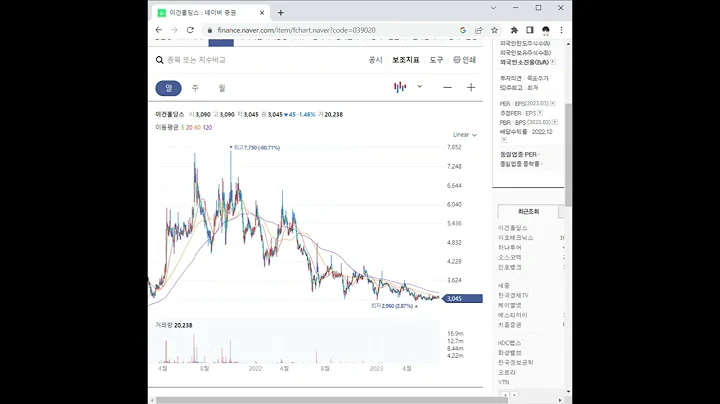
Task: Click the candlestick chart type icon
Action: pos(400,87)
